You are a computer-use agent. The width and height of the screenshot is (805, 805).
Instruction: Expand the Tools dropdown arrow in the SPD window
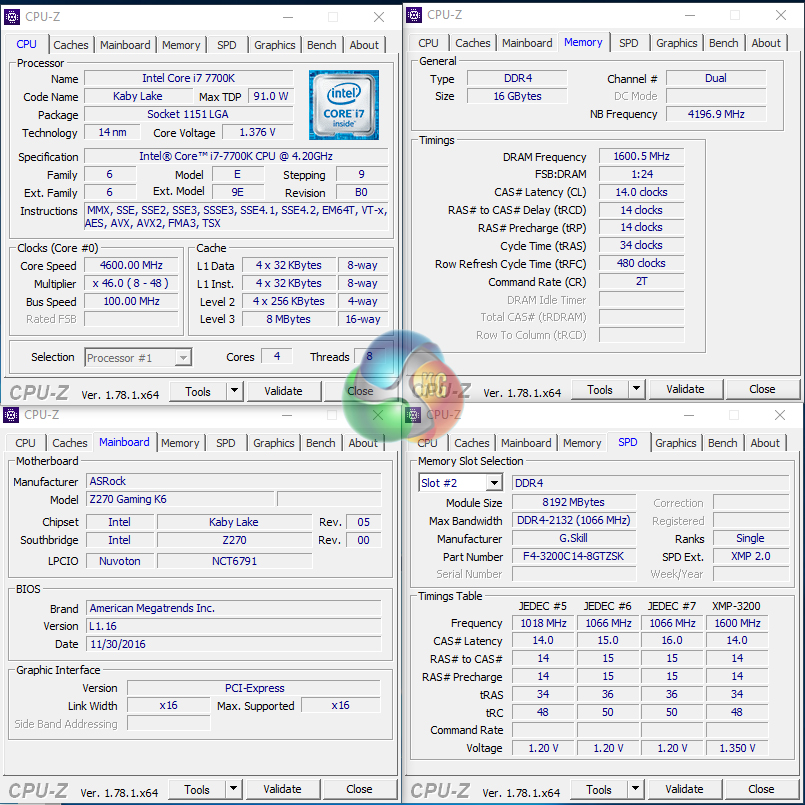(x=636, y=789)
